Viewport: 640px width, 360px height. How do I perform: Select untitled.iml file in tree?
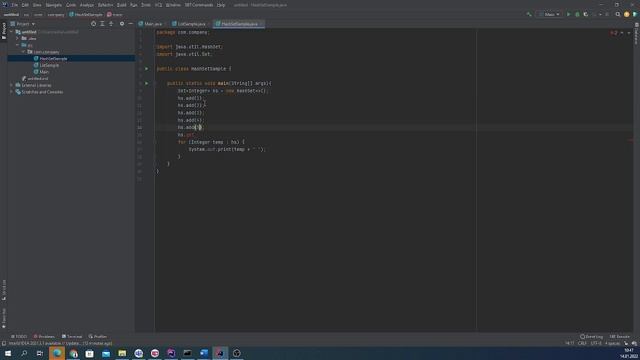tap(35, 78)
